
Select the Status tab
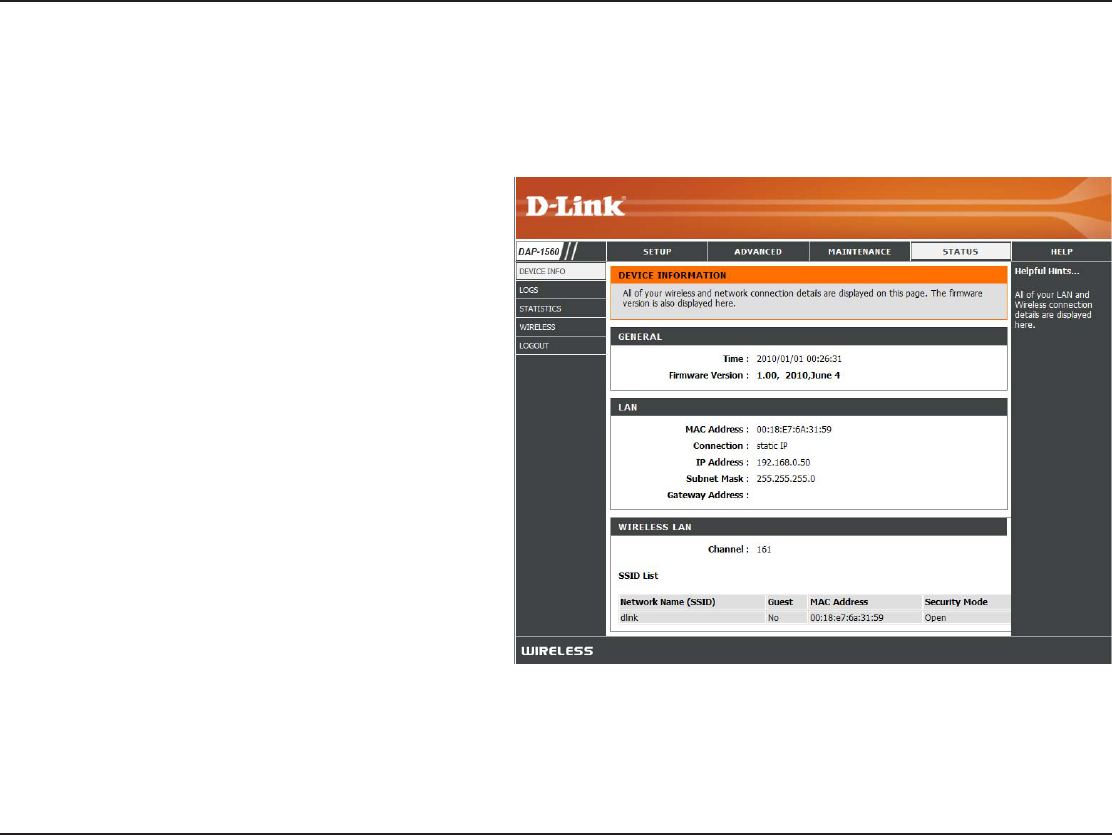click(960, 252)
